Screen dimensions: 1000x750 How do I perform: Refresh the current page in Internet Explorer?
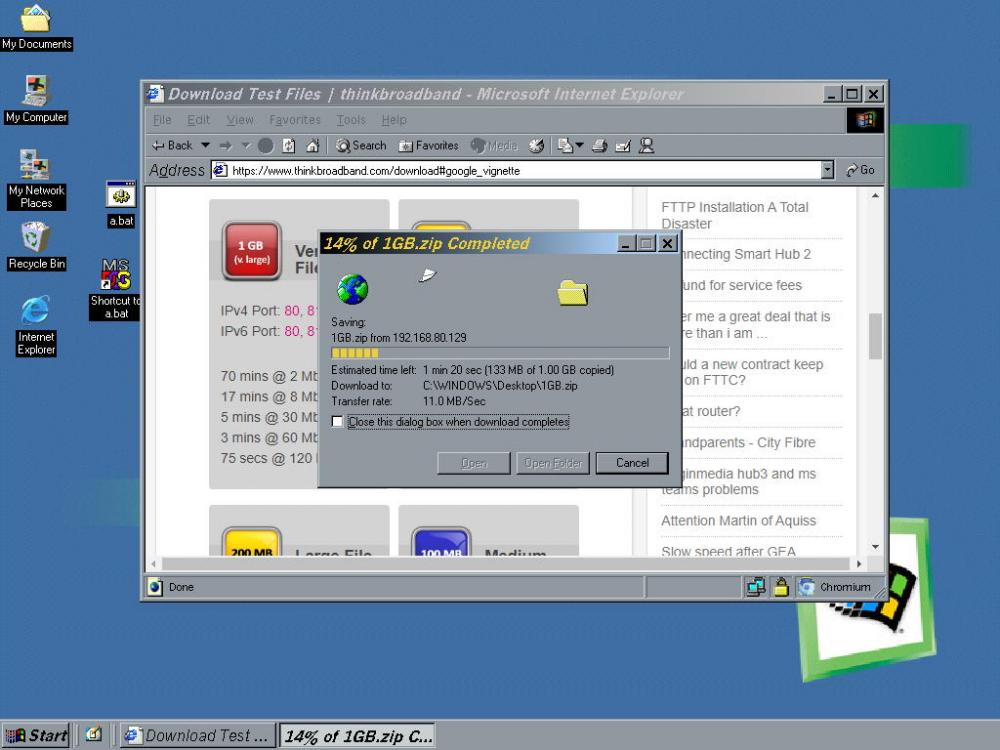286,145
